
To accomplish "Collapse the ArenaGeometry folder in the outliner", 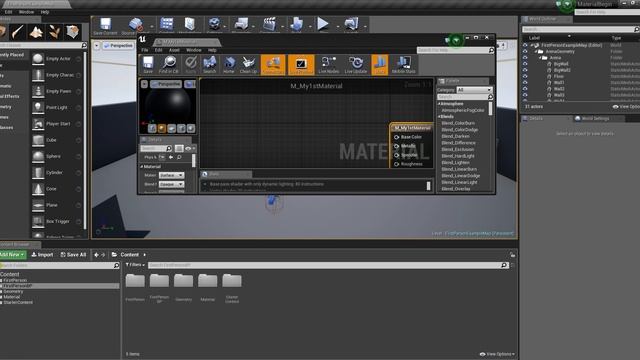I will pyautogui.click(x=536, y=51).
